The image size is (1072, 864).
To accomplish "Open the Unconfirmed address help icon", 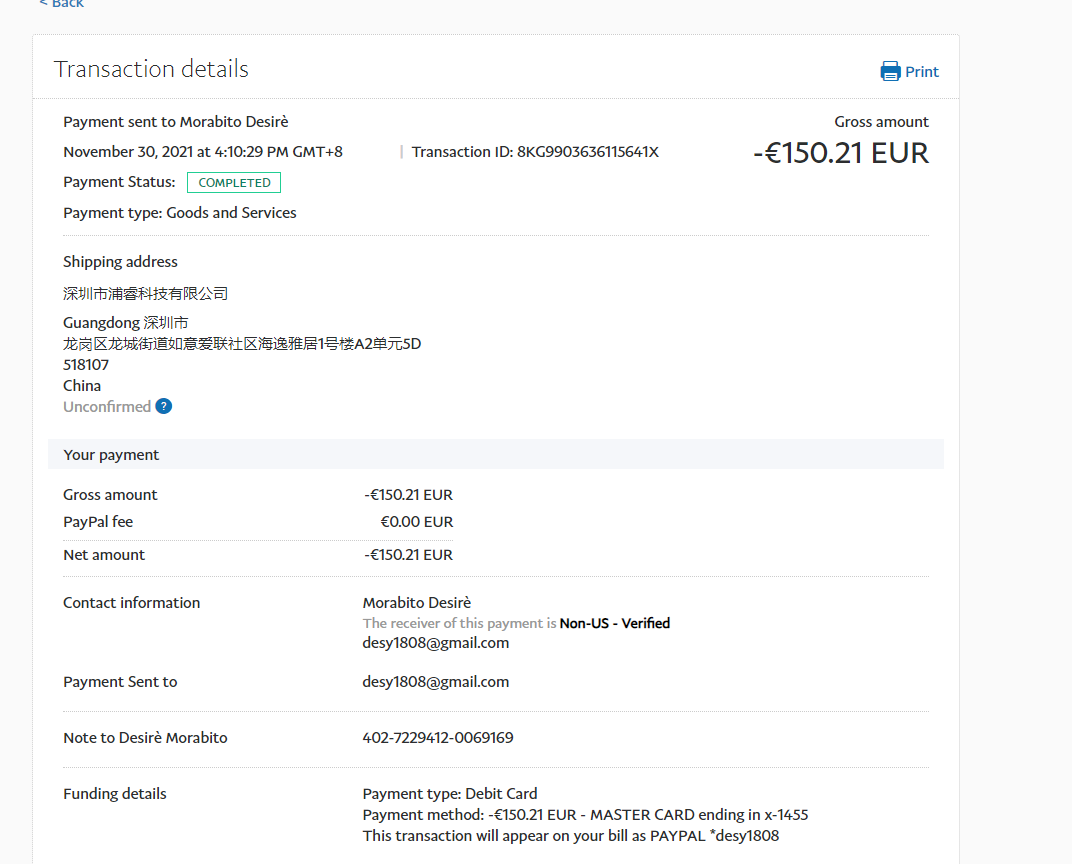I will point(163,406).
